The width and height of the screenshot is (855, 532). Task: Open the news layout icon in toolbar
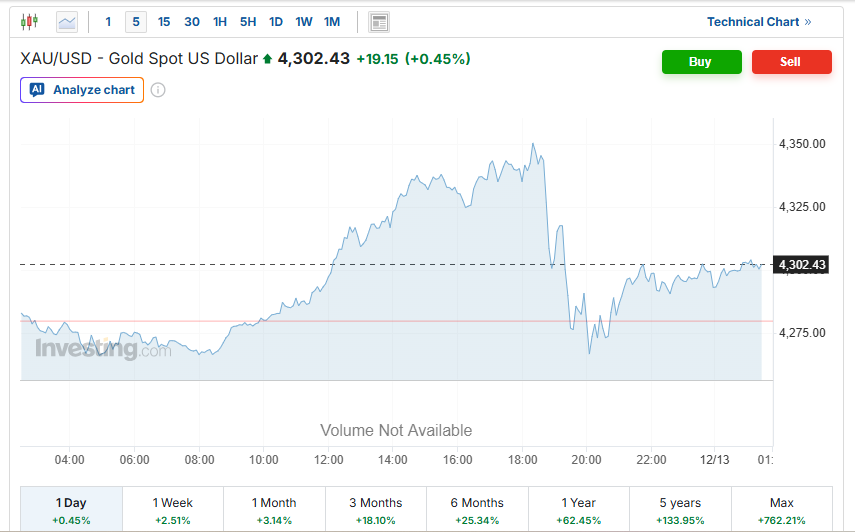pos(379,21)
